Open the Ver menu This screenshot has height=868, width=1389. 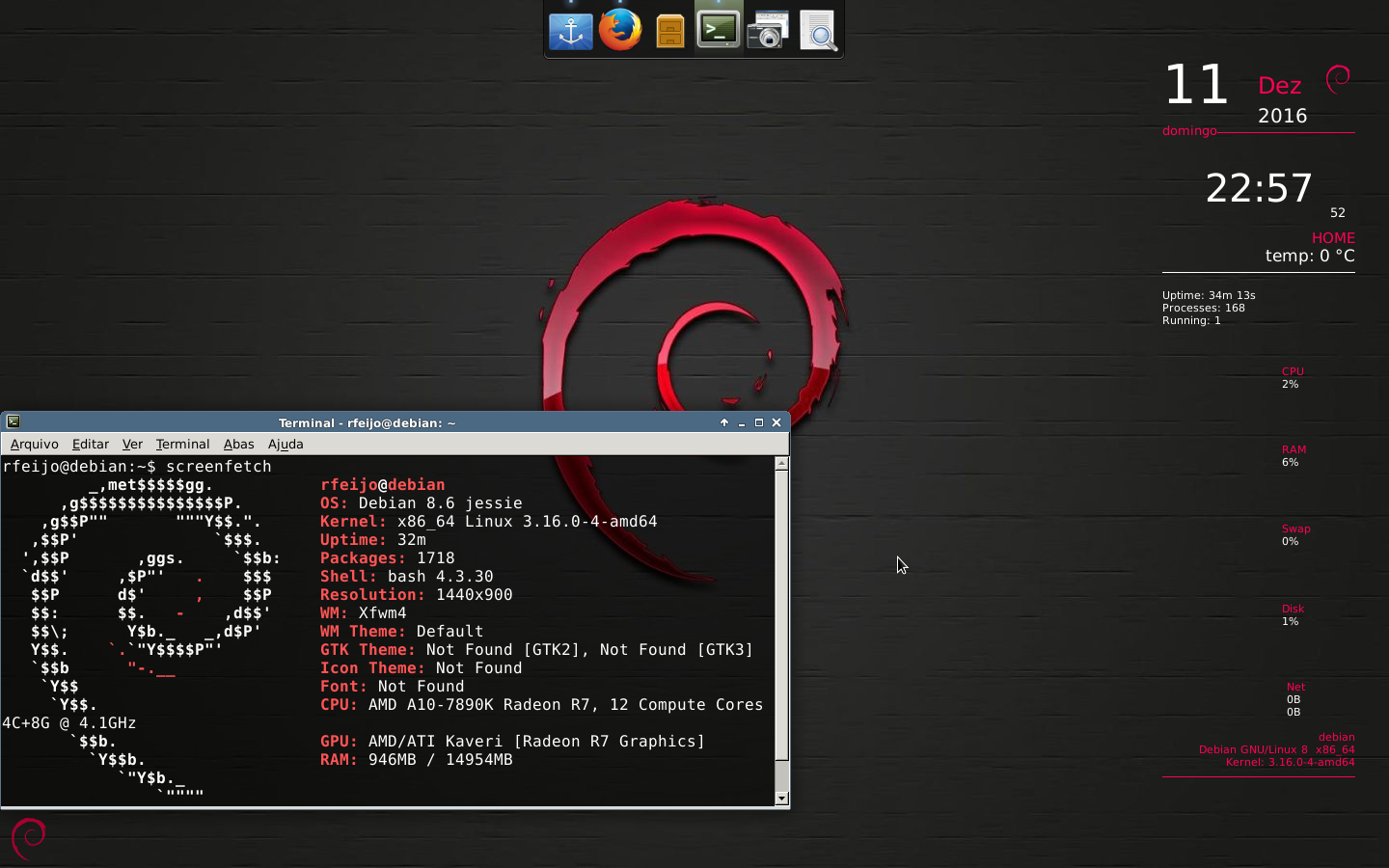132,444
